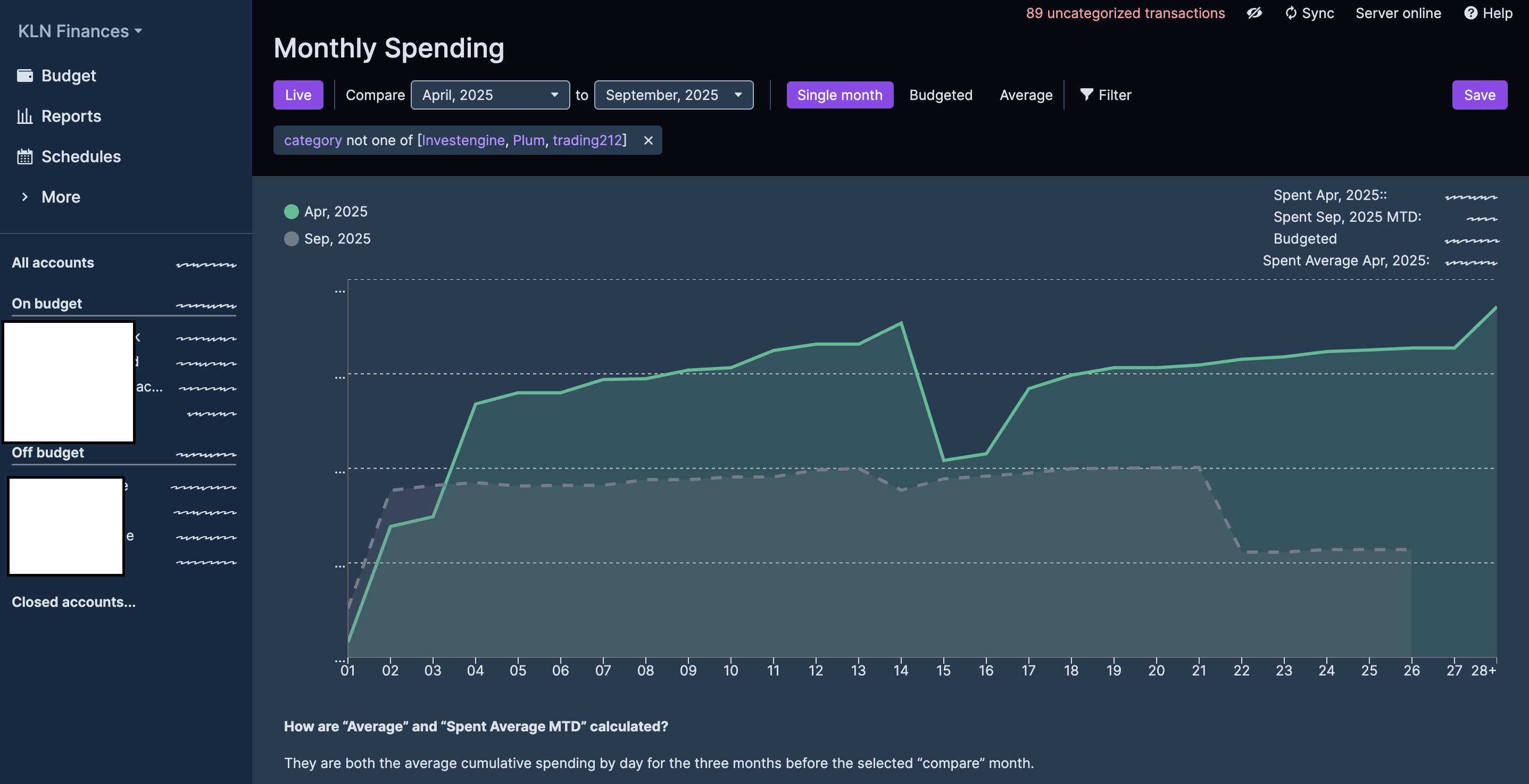Click the Help question mark icon

[1470, 13]
